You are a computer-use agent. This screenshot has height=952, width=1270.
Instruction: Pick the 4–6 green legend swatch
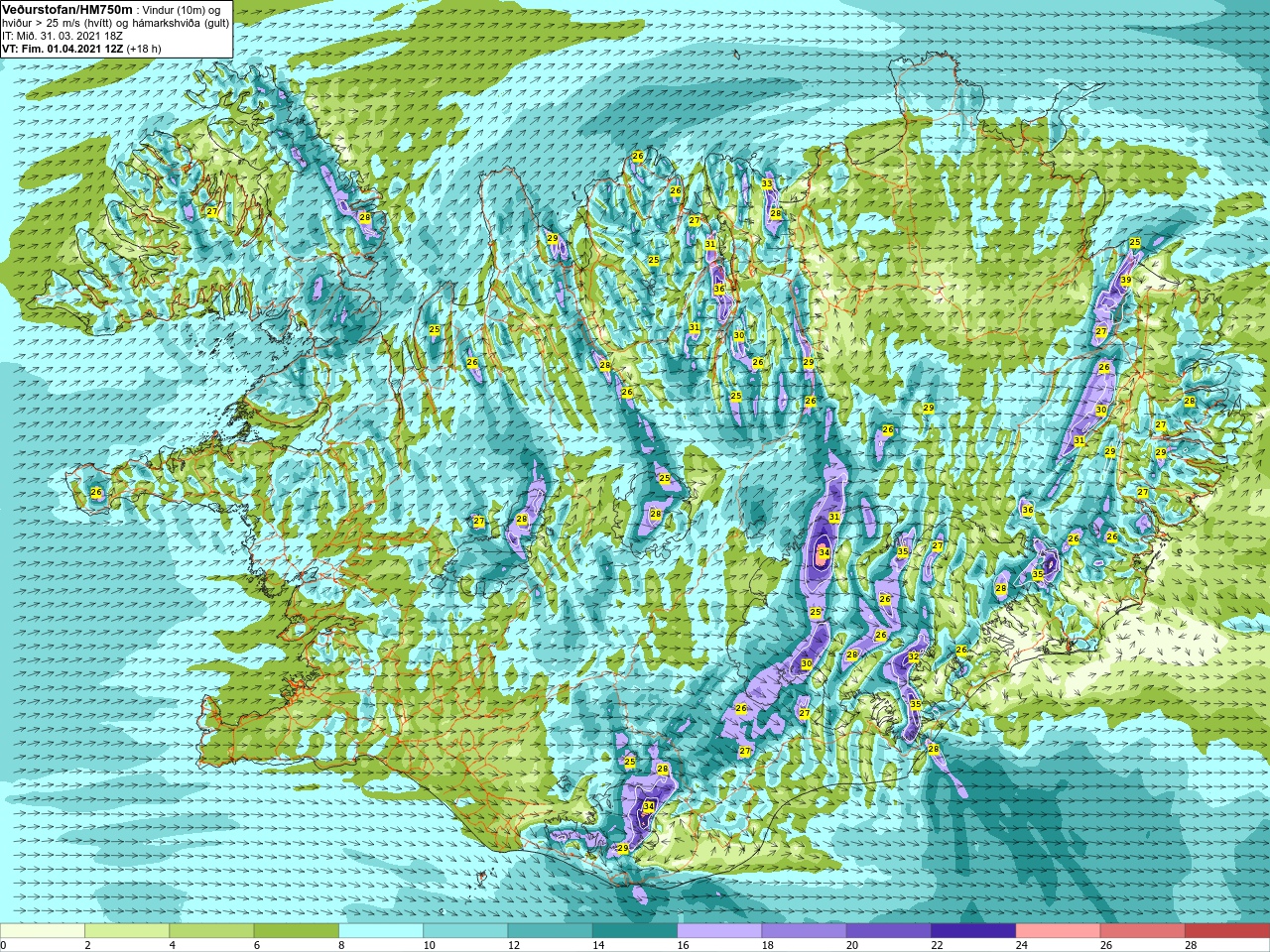point(211,931)
